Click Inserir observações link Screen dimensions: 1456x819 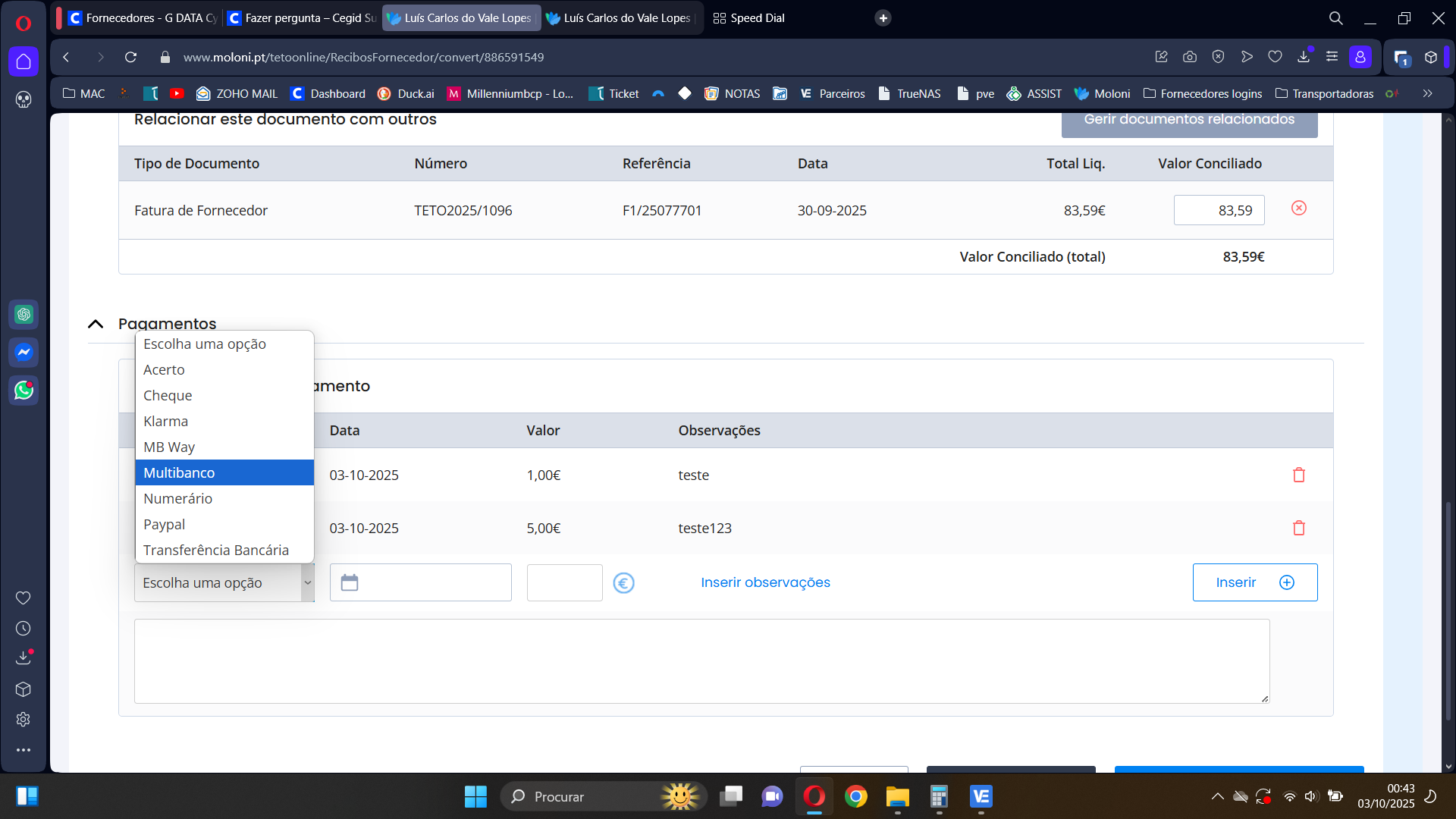pos(764,582)
